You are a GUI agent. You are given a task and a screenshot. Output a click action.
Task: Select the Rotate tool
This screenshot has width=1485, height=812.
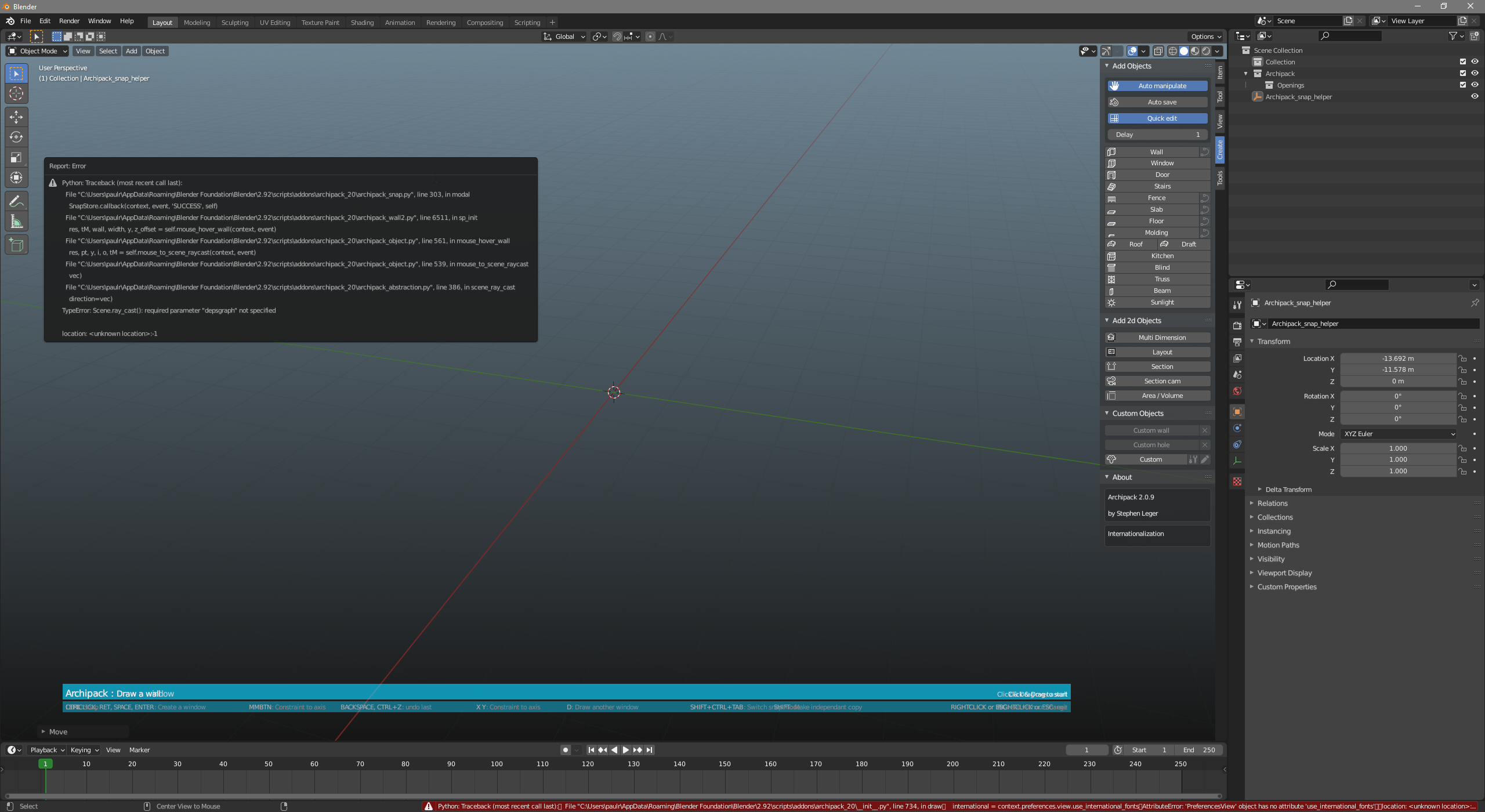pyautogui.click(x=16, y=137)
